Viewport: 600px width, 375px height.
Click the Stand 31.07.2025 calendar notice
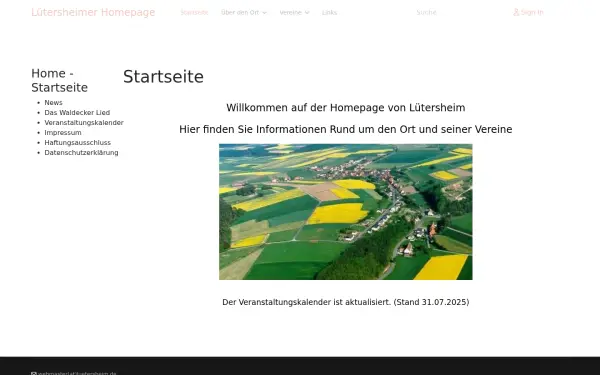pyautogui.click(x=346, y=302)
